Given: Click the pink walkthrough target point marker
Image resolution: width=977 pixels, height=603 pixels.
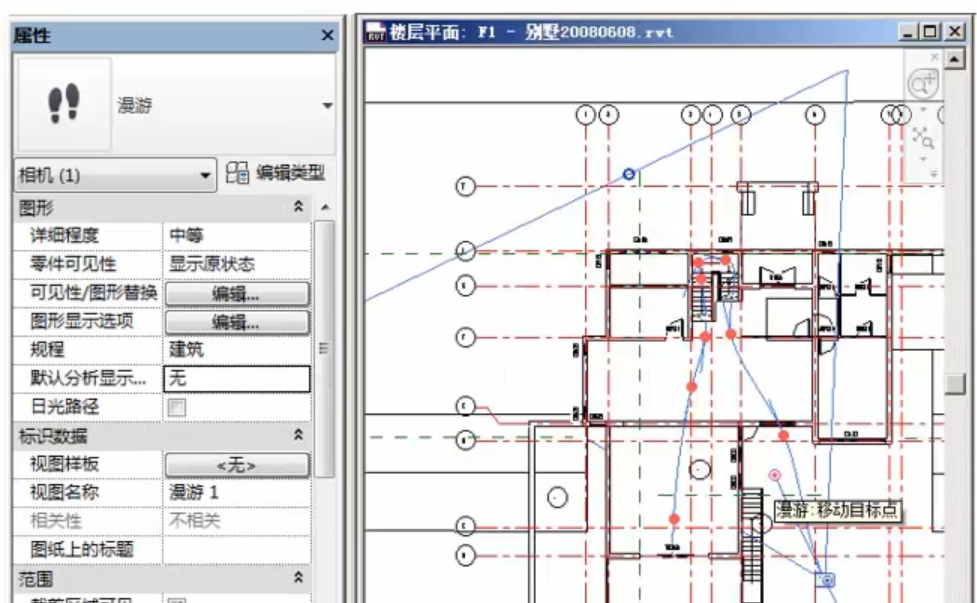Looking at the screenshot, I should click(x=774, y=475).
